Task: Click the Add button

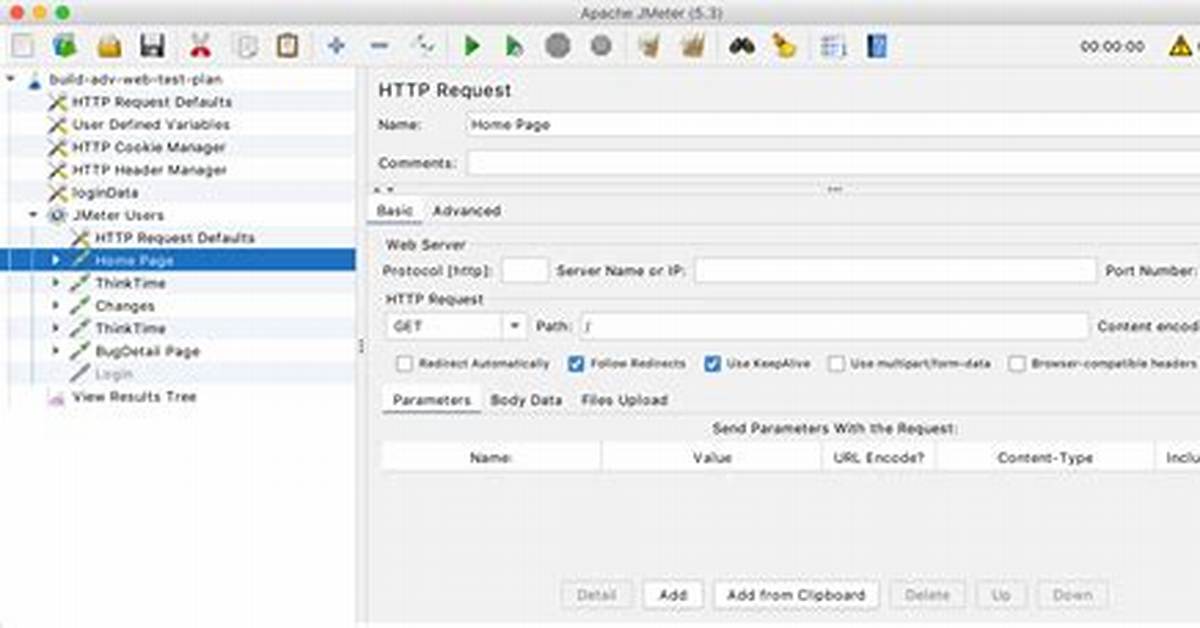Action: (x=673, y=595)
